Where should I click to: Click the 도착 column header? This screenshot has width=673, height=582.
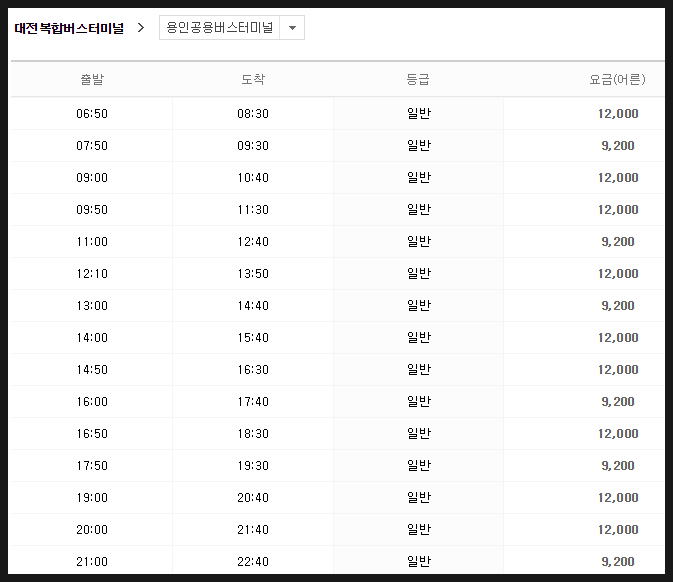coord(253,79)
